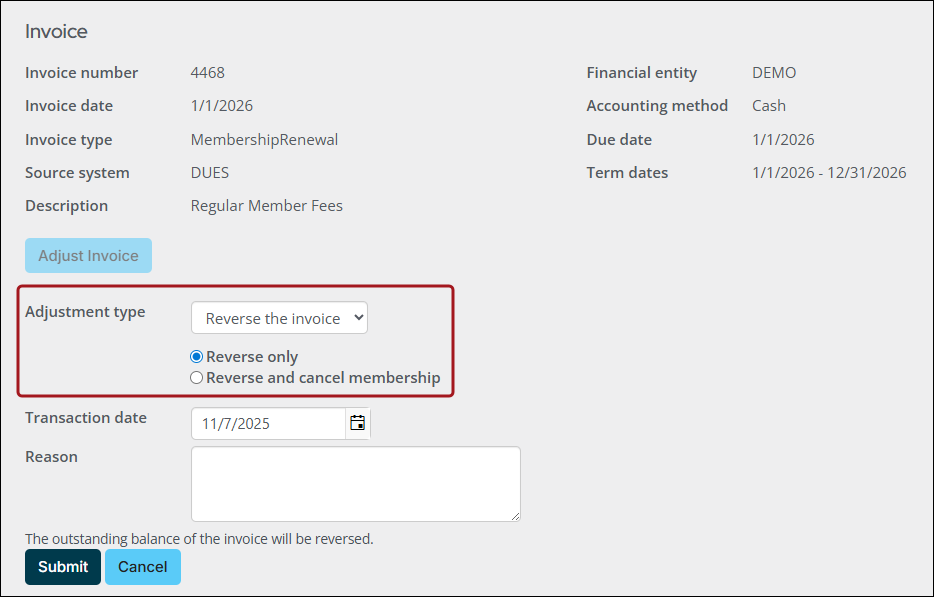Click the Adjust Invoice button
934x597 pixels.
point(88,255)
